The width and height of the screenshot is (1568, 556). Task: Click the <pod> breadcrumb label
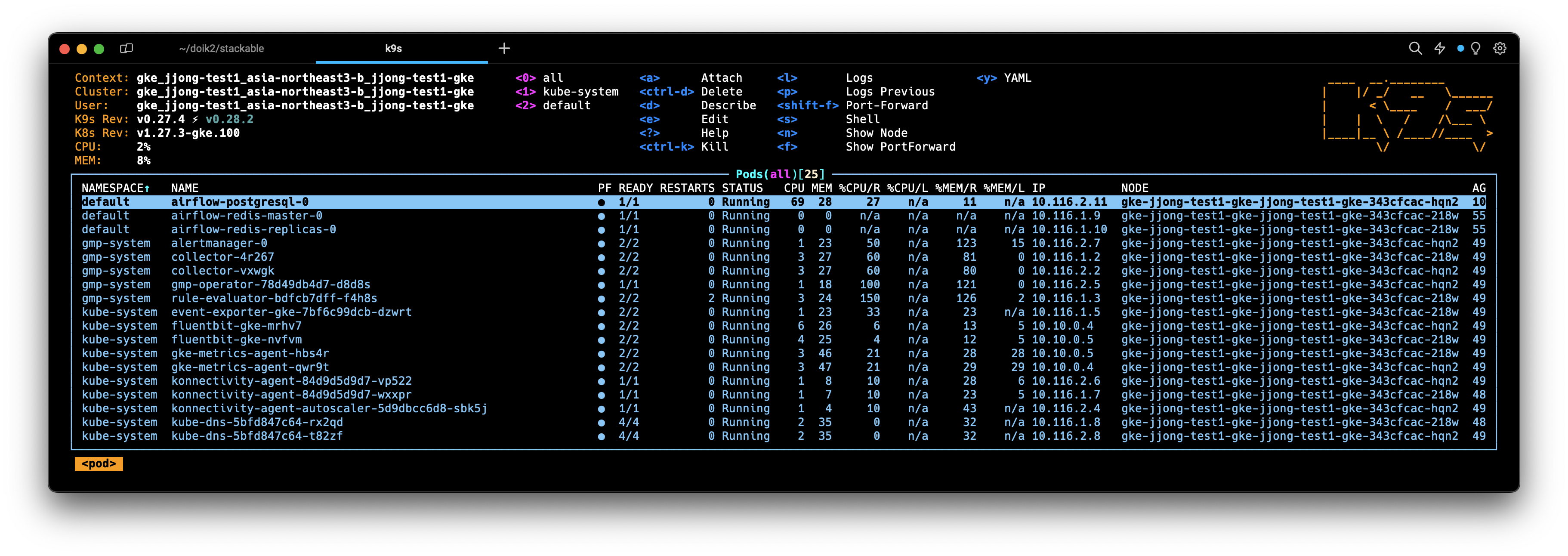99,464
